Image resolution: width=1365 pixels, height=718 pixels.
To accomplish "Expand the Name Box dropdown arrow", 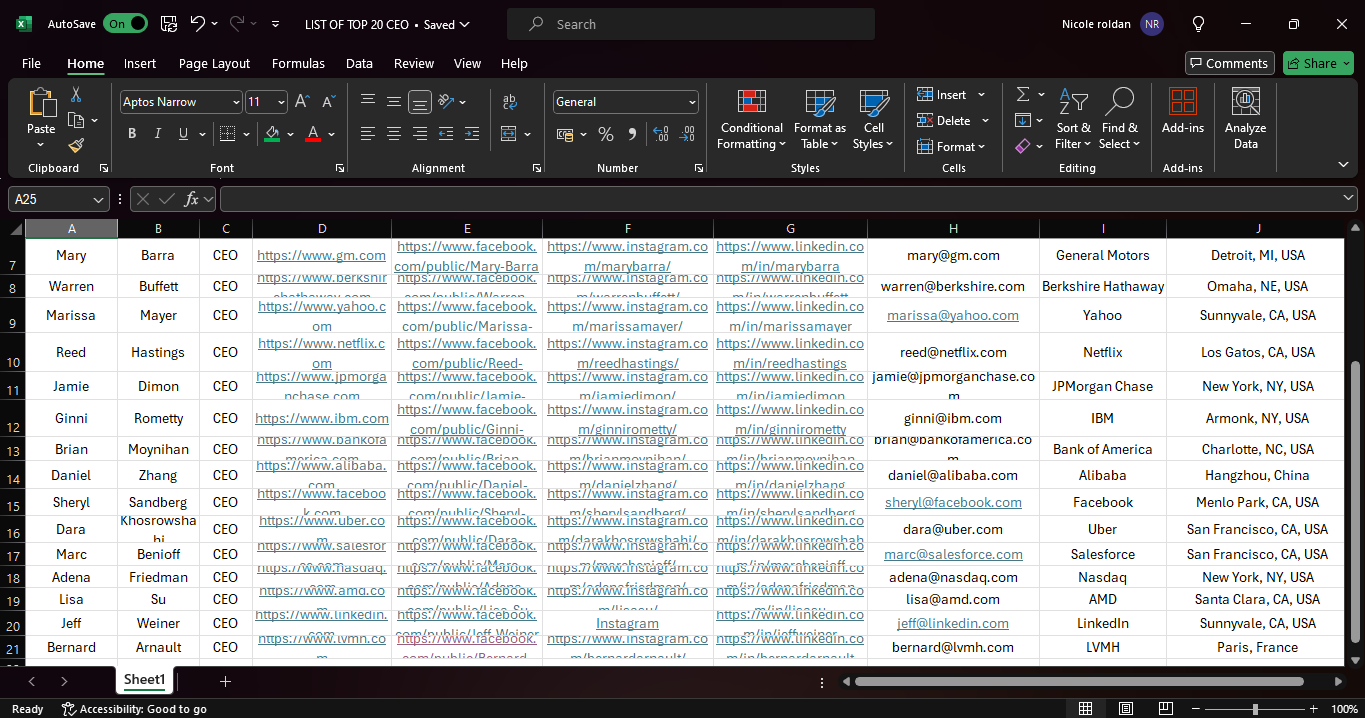I will pyautogui.click(x=98, y=199).
